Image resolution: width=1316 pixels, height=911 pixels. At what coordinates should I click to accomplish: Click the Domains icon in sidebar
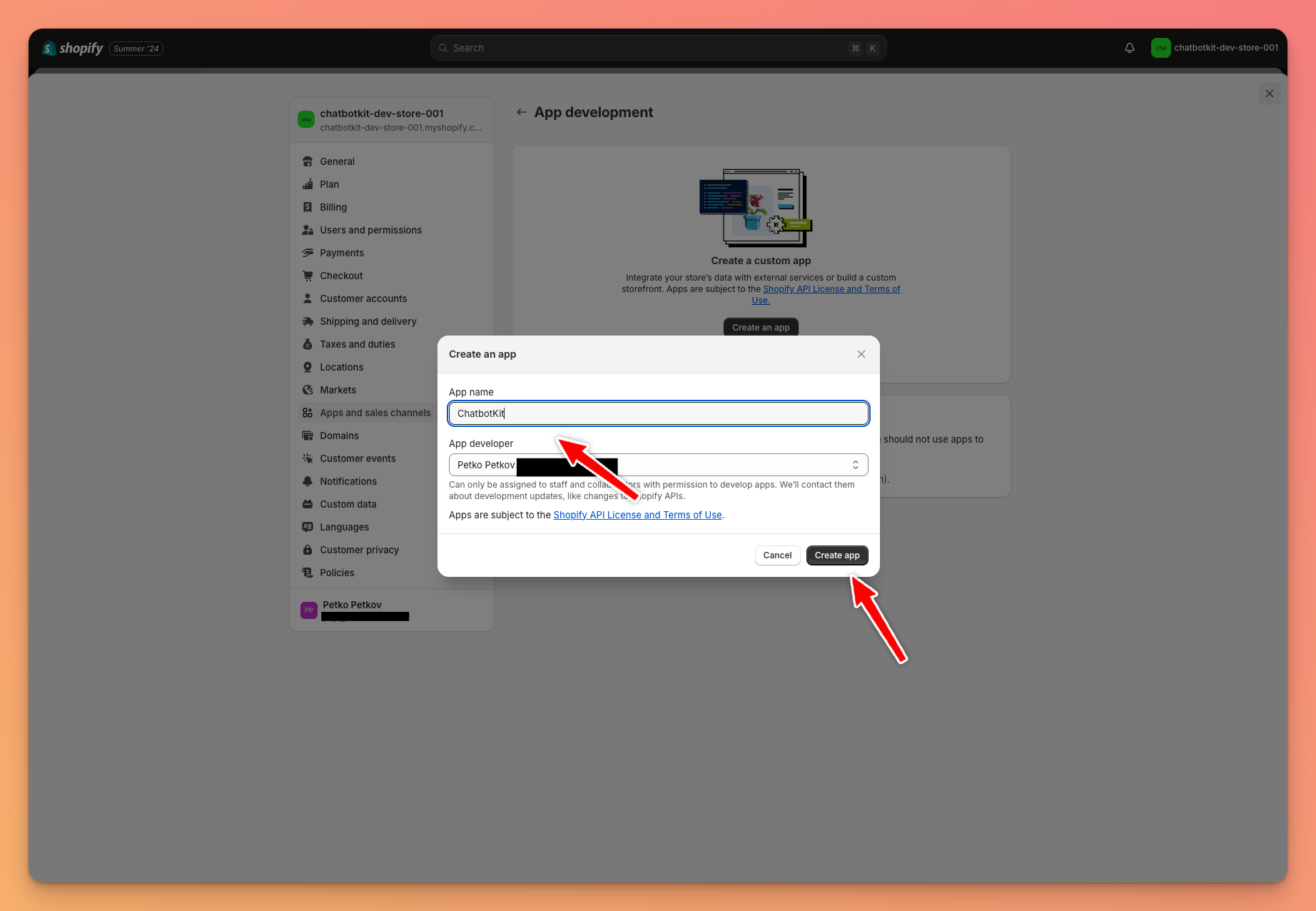coord(308,436)
